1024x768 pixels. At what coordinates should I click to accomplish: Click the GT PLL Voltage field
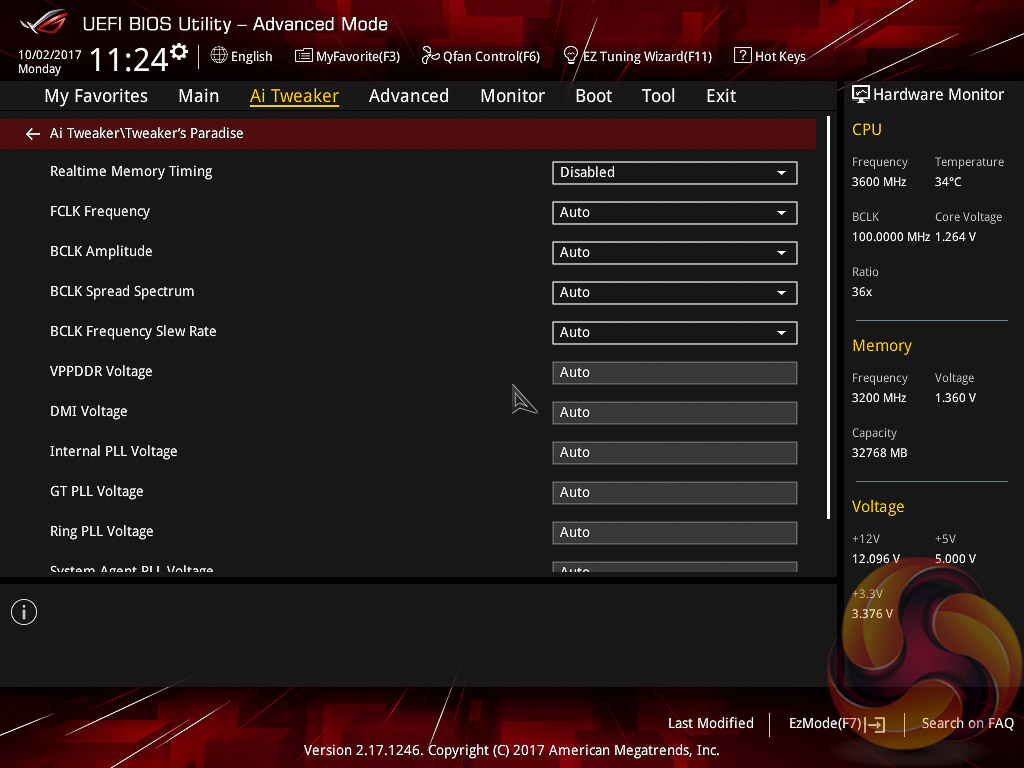tap(675, 492)
